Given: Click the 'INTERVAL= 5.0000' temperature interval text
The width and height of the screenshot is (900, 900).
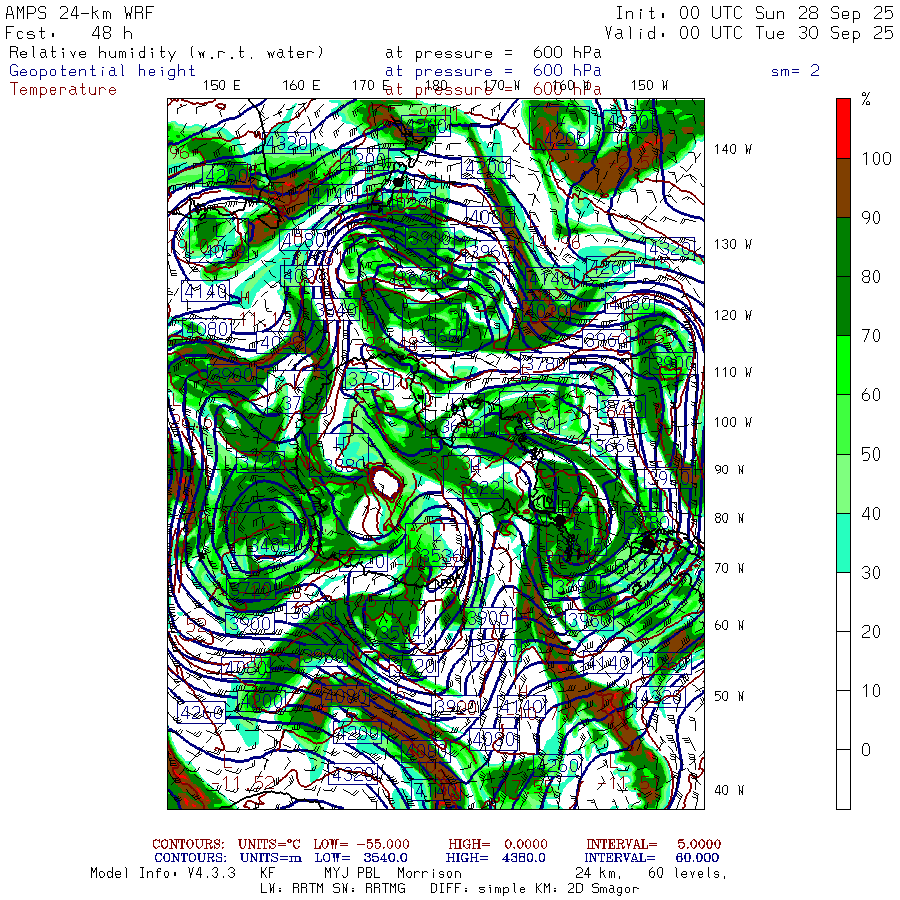Looking at the screenshot, I should (653, 844).
